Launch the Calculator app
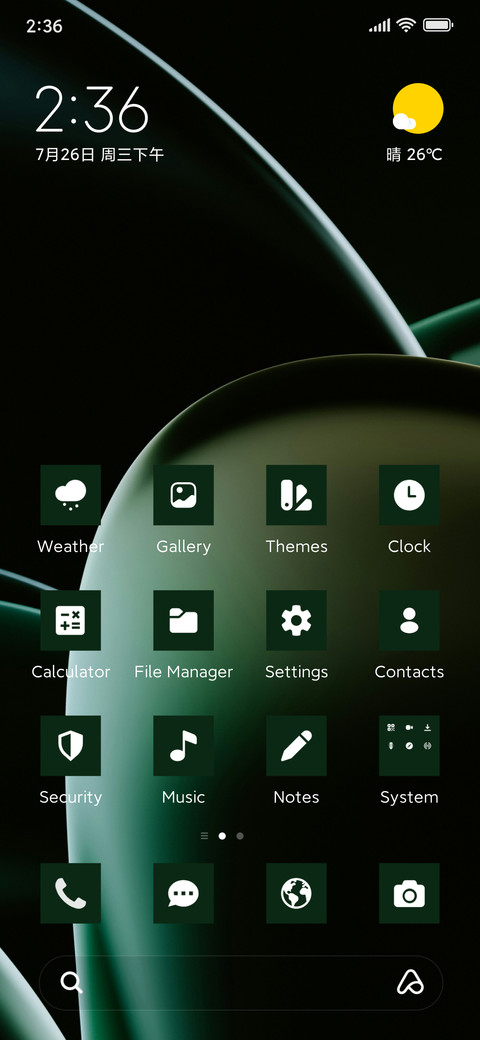This screenshot has height=1040, width=480. pyautogui.click(x=70, y=620)
